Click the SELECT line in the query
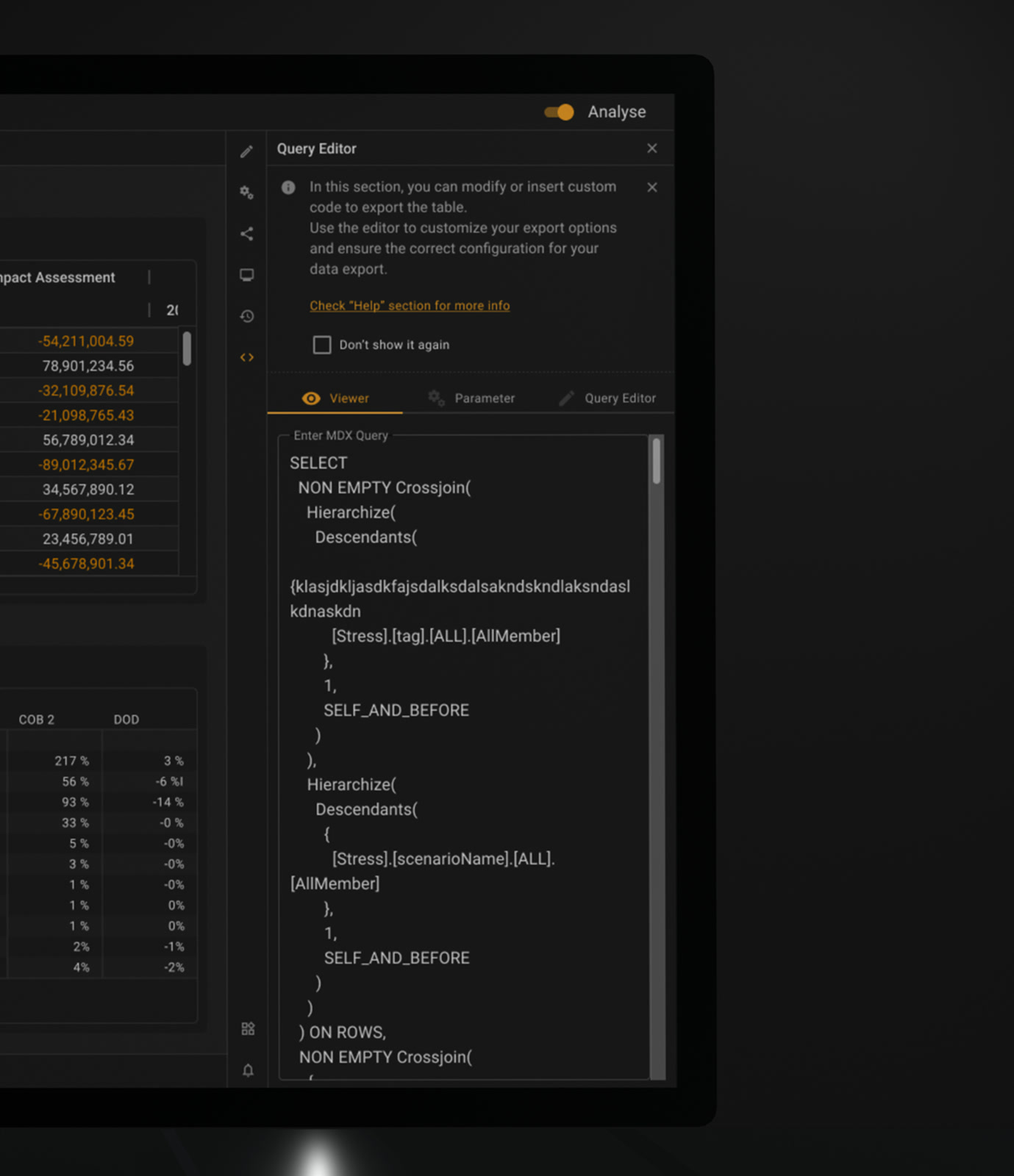This screenshot has height=1176, width=1014. [318, 463]
